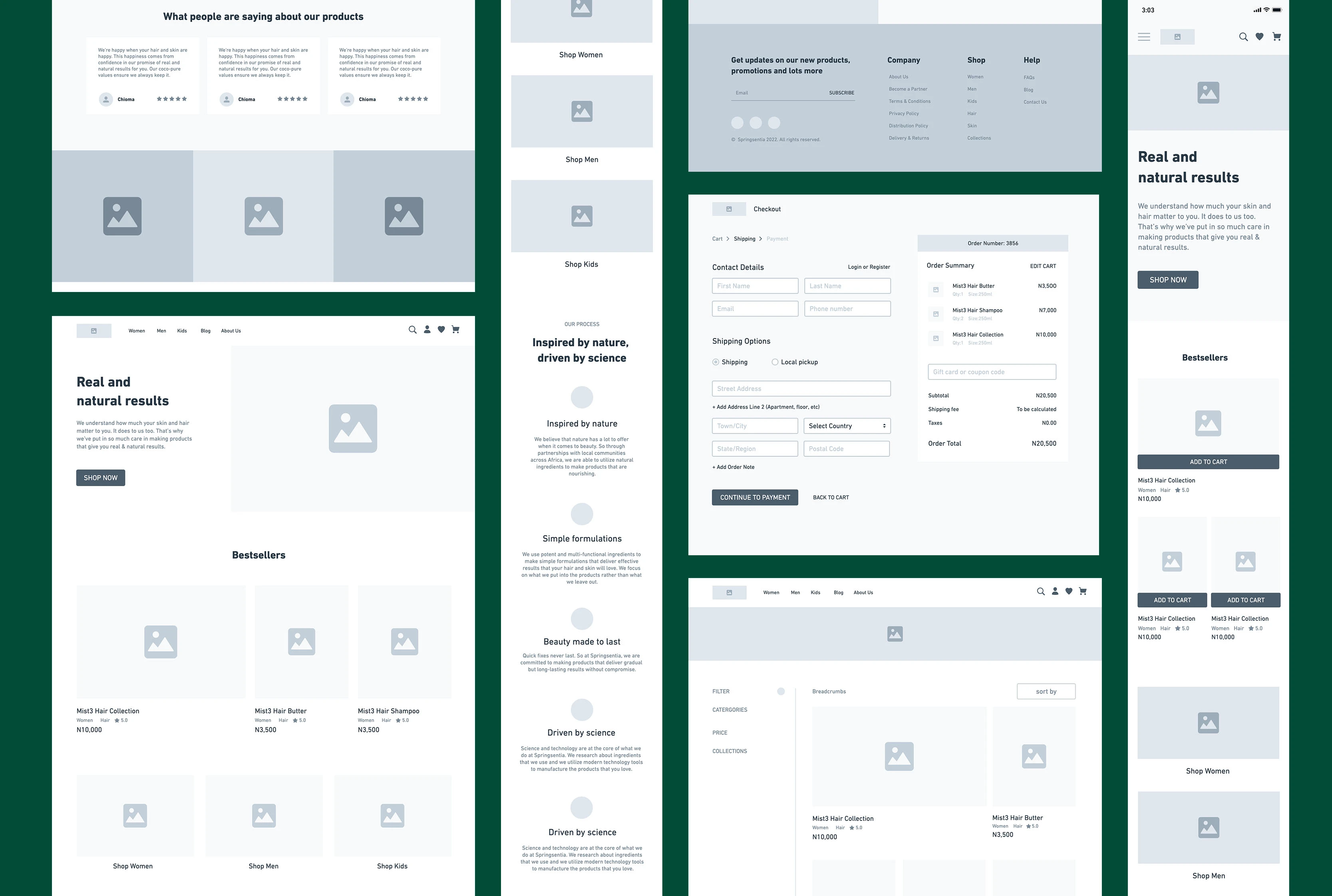Toggle the round Filter switch
Viewport: 1332px width, 896px height.
coord(781,691)
